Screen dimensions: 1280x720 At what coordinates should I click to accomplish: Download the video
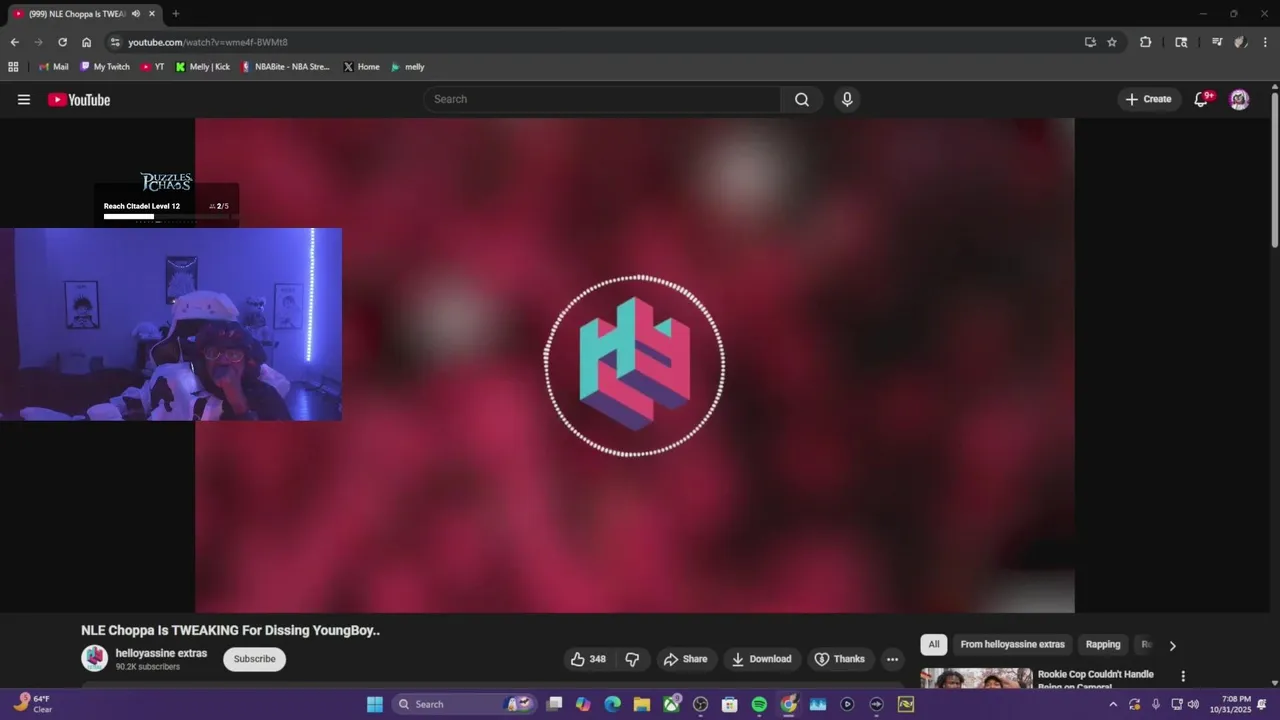(x=762, y=659)
